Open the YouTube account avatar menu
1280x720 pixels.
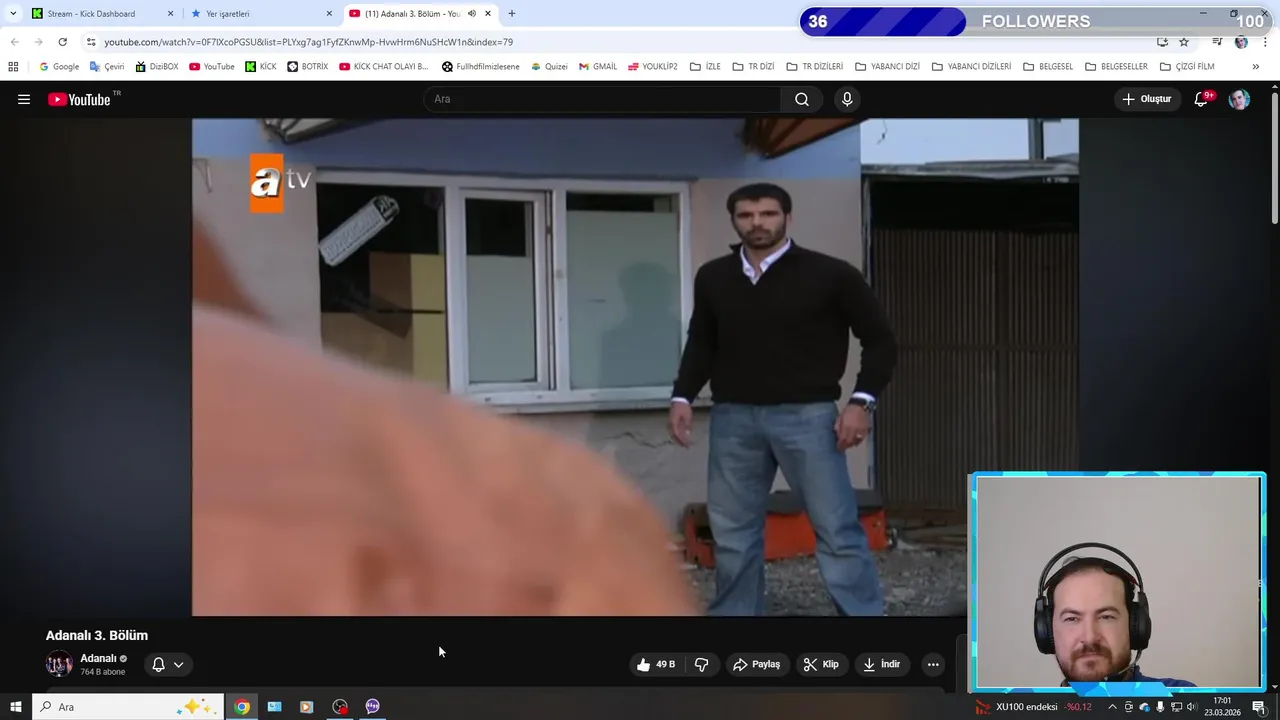click(x=1239, y=99)
